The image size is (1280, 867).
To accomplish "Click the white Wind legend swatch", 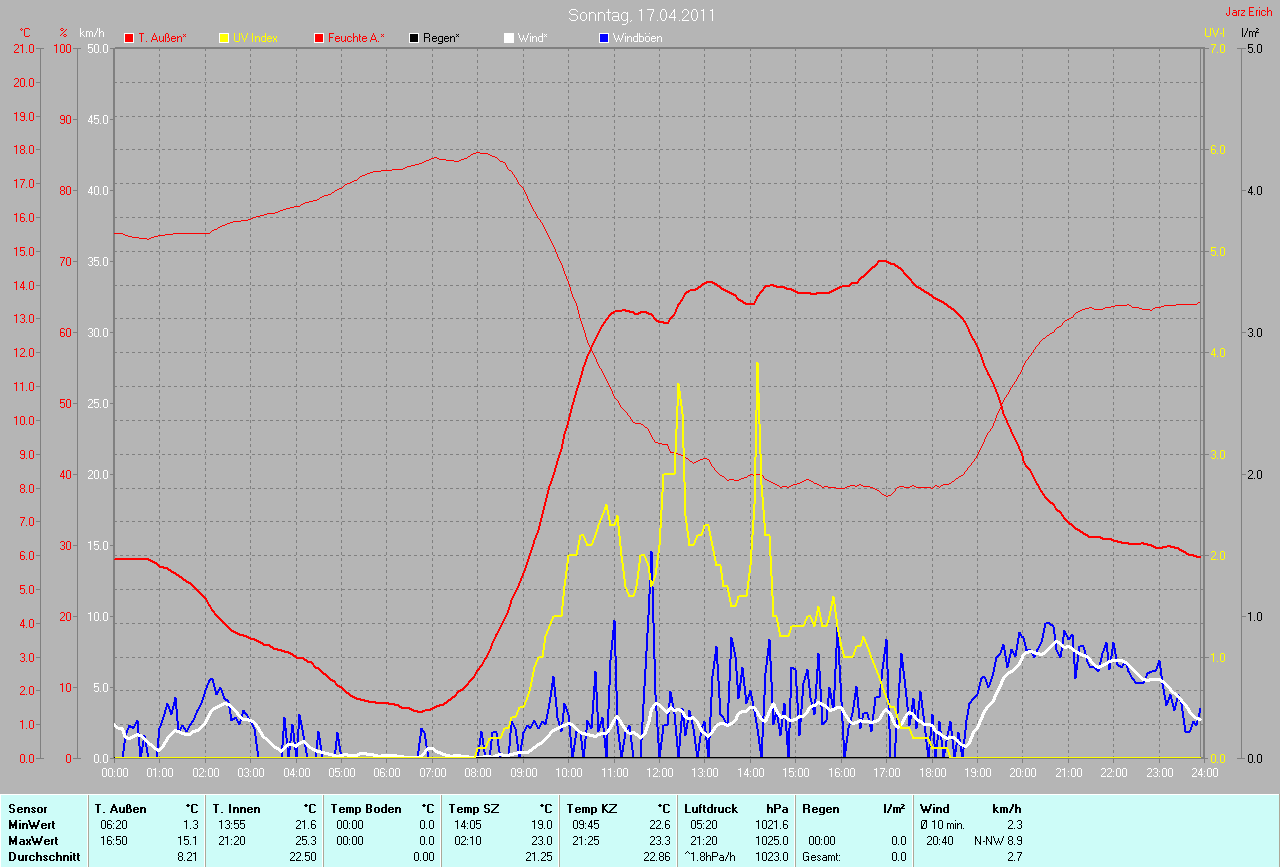I will pos(508,38).
